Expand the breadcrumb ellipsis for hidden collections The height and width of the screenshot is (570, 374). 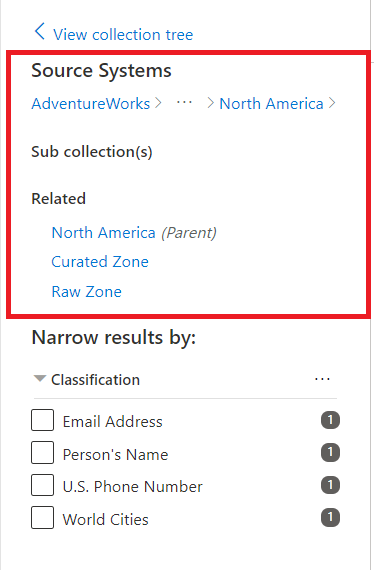tap(184, 103)
